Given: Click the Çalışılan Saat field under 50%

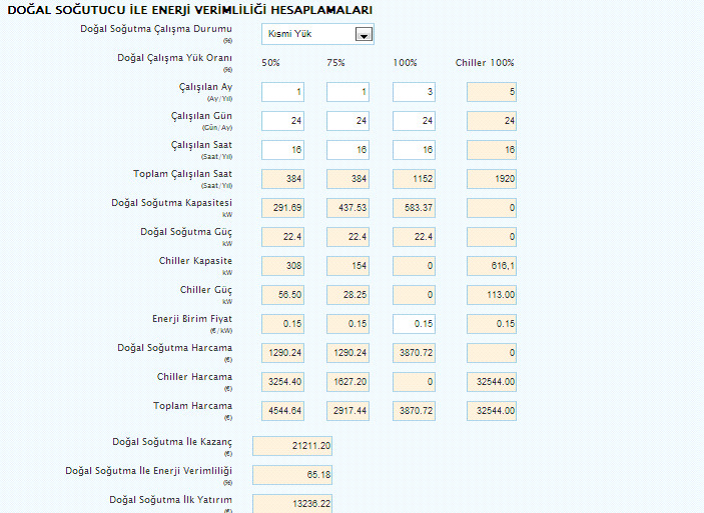Looking at the screenshot, I should point(282,151).
